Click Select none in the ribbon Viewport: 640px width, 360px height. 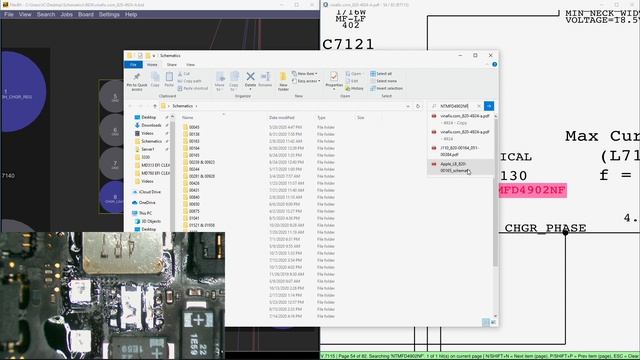coord(383,81)
